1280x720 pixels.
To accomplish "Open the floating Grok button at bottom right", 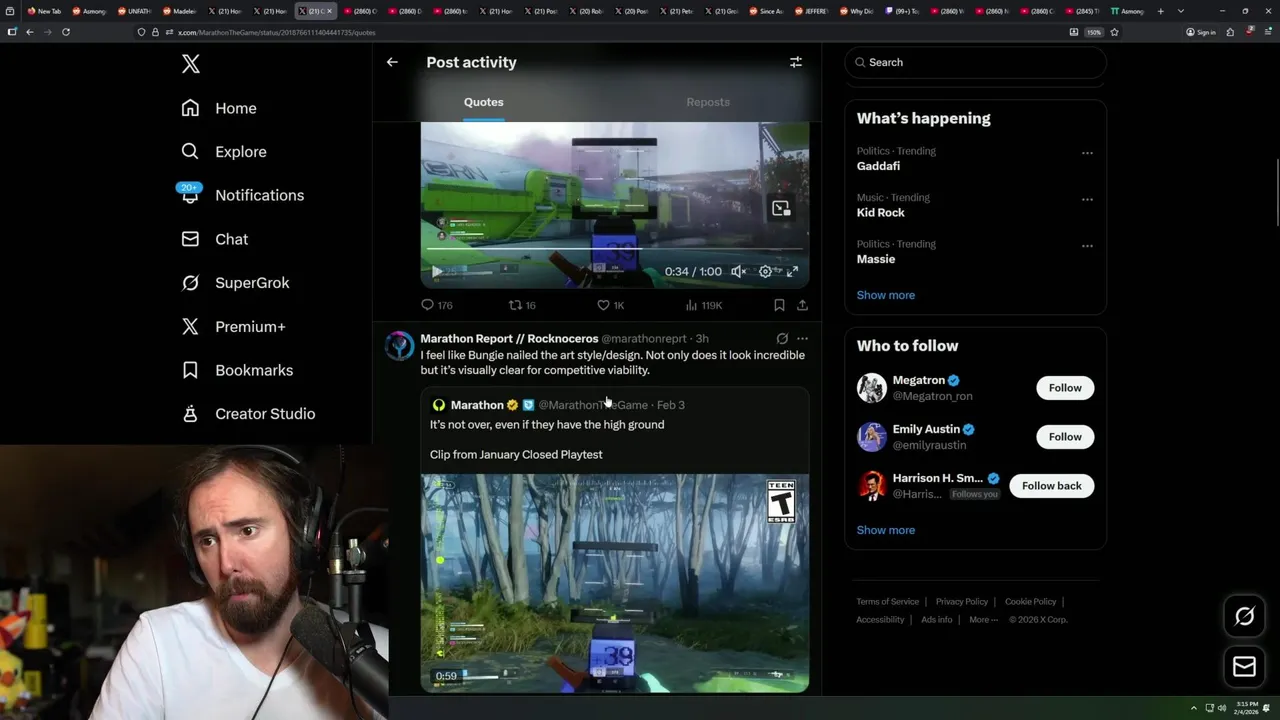I will [1244, 616].
